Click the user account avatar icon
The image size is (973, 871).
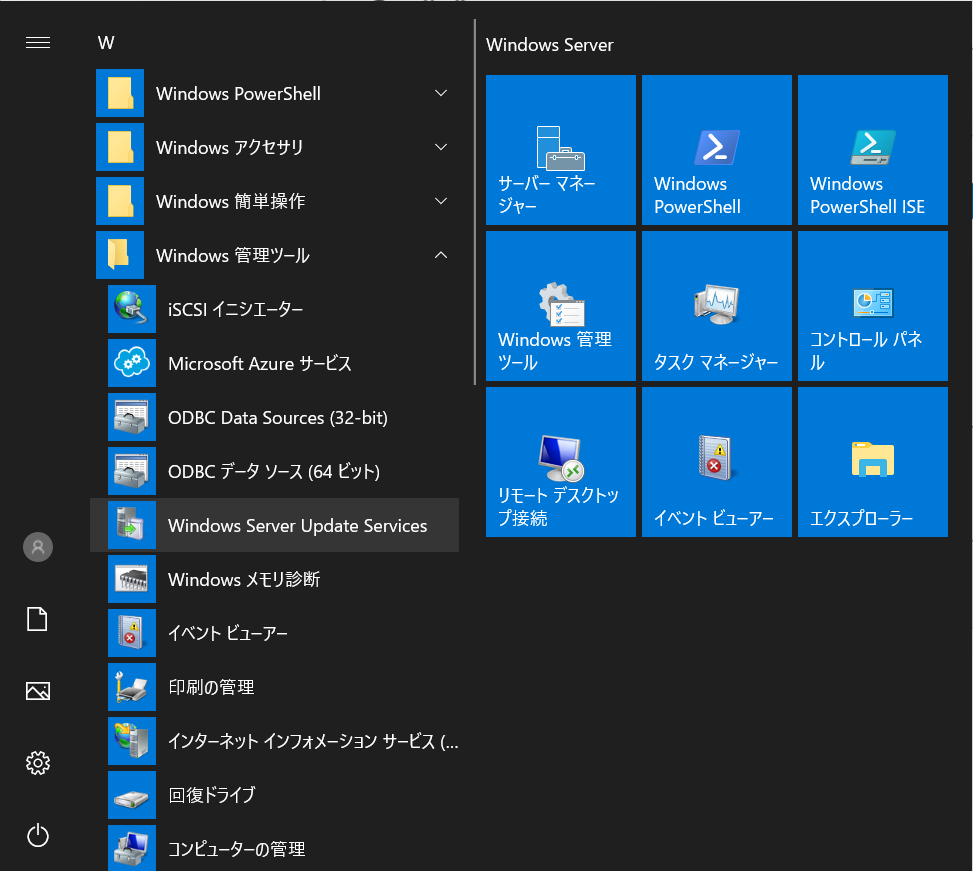point(38,547)
